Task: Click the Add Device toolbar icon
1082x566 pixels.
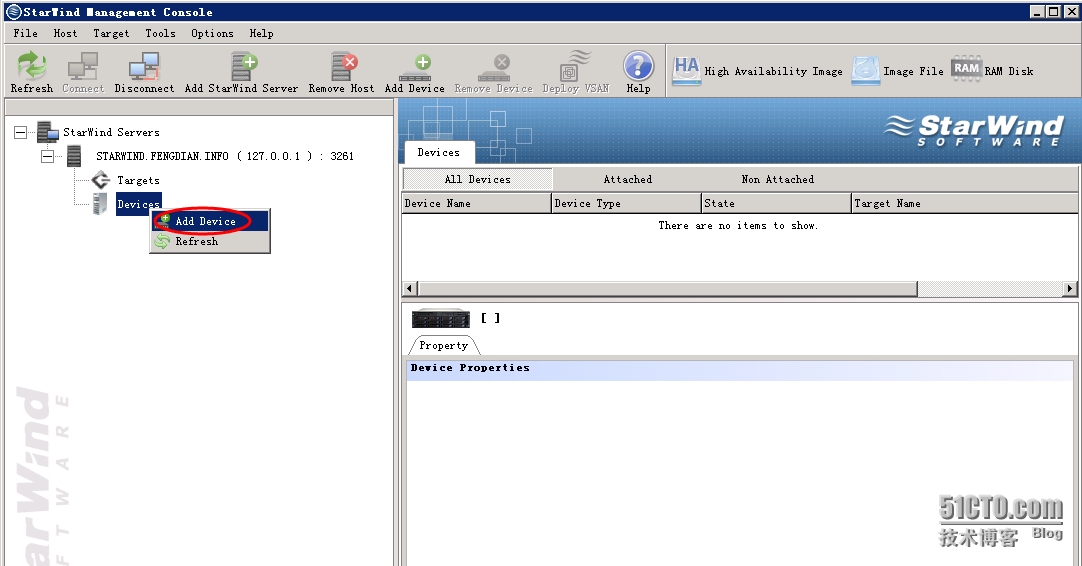Action: [x=415, y=68]
